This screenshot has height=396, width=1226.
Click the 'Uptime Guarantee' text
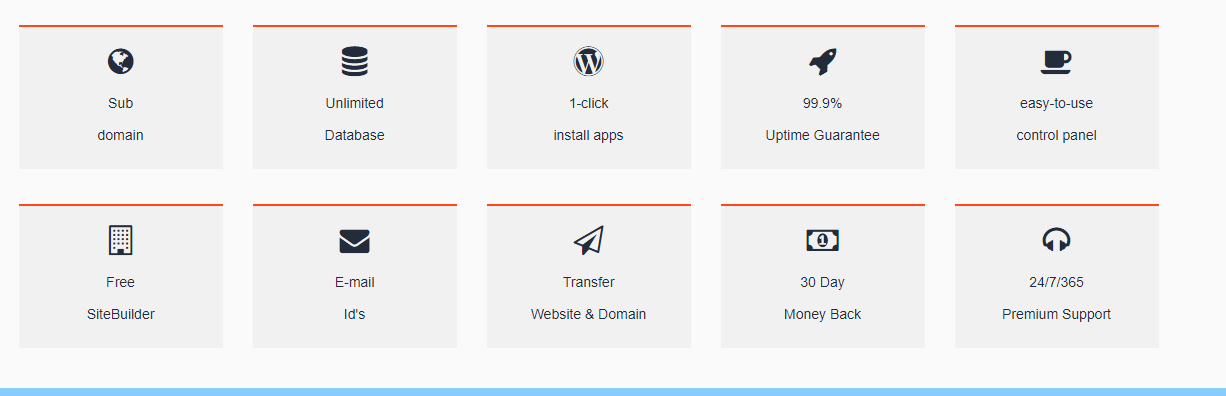(x=823, y=135)
